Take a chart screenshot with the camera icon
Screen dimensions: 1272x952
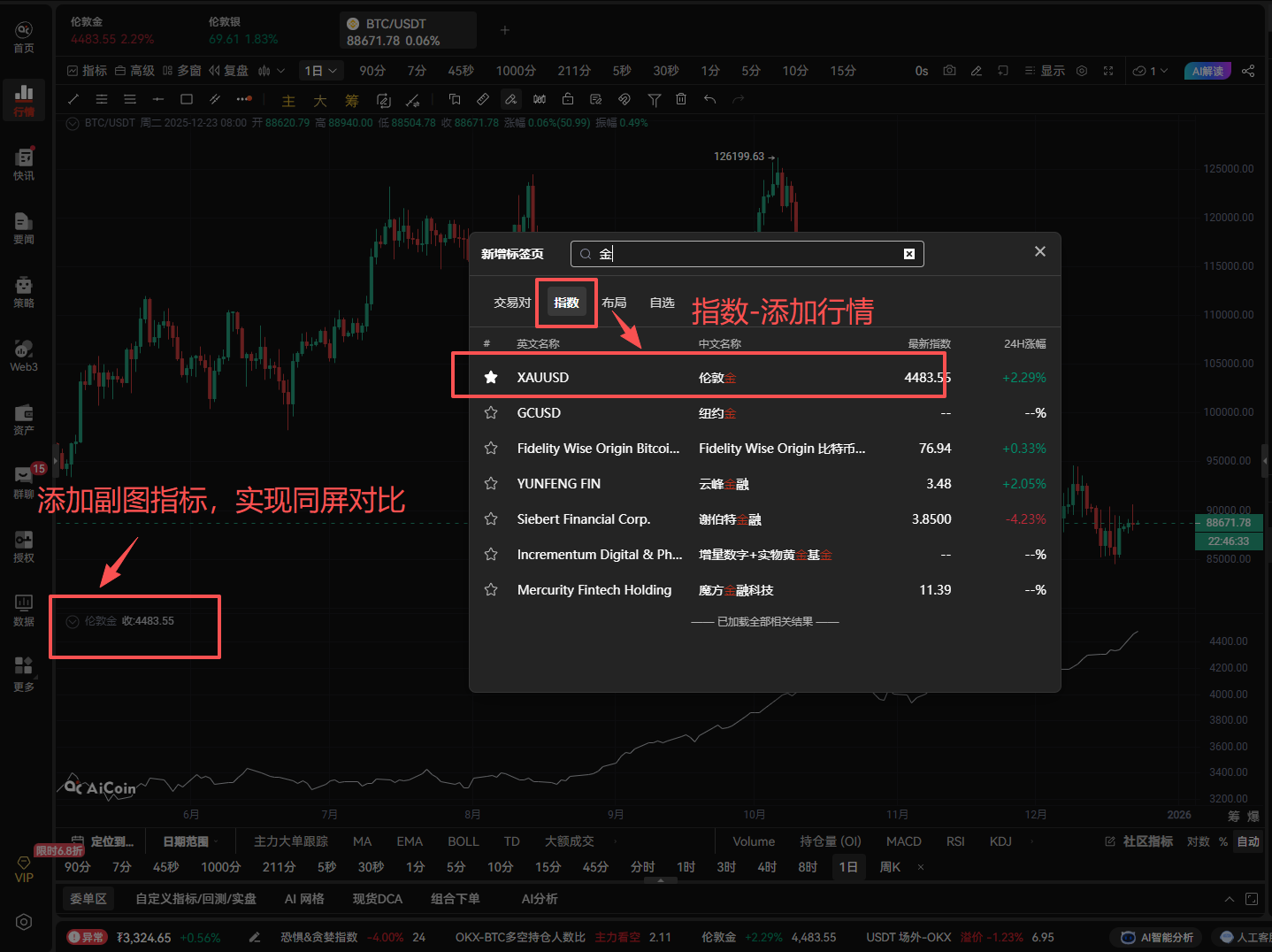[949, 71]
